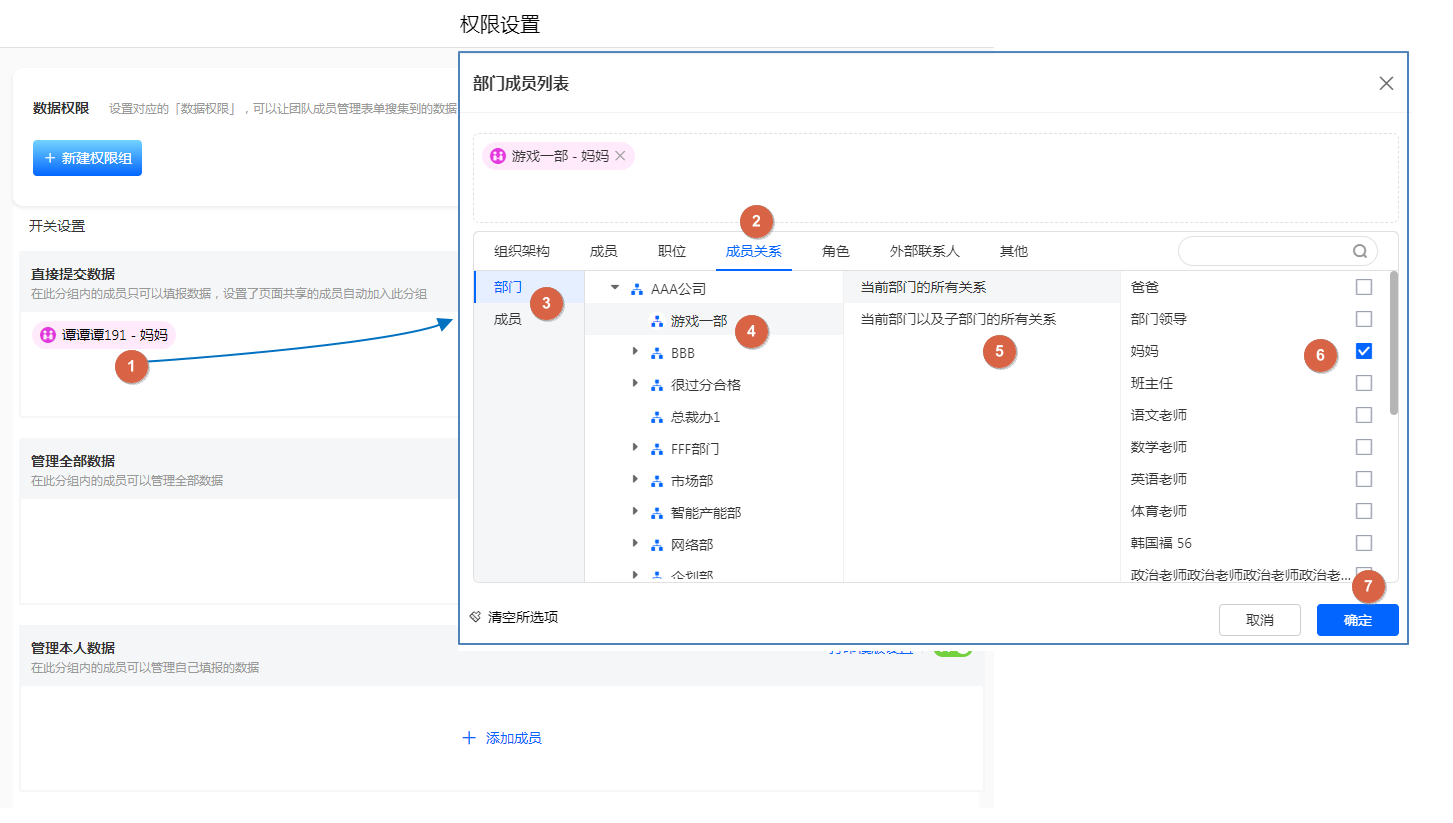The image size is (1453, 823).
Task: Focus the member search input field
Action: coord(1265,251)
